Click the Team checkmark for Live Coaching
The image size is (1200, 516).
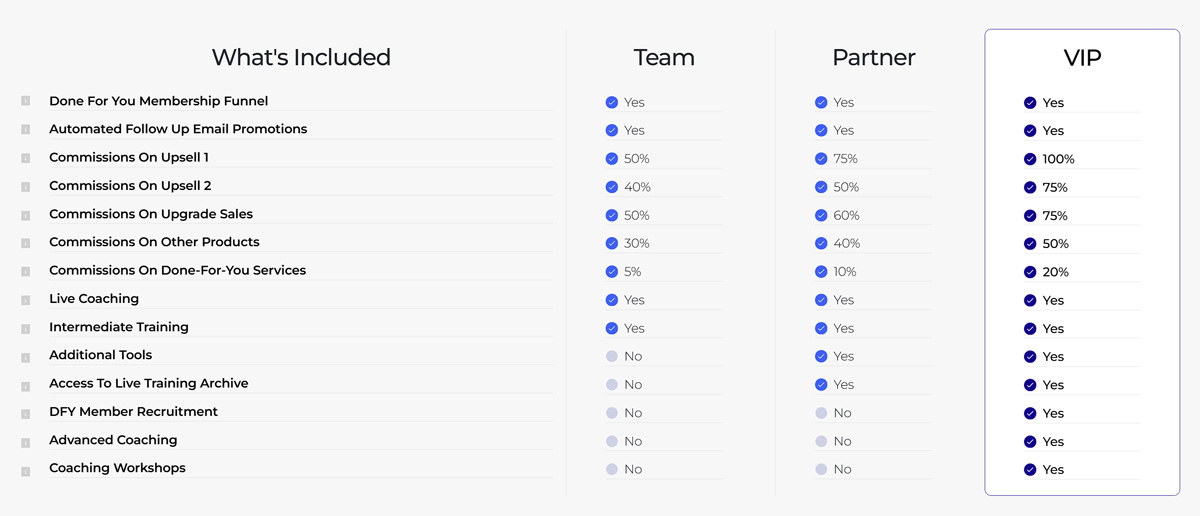[x=612, y=300]
